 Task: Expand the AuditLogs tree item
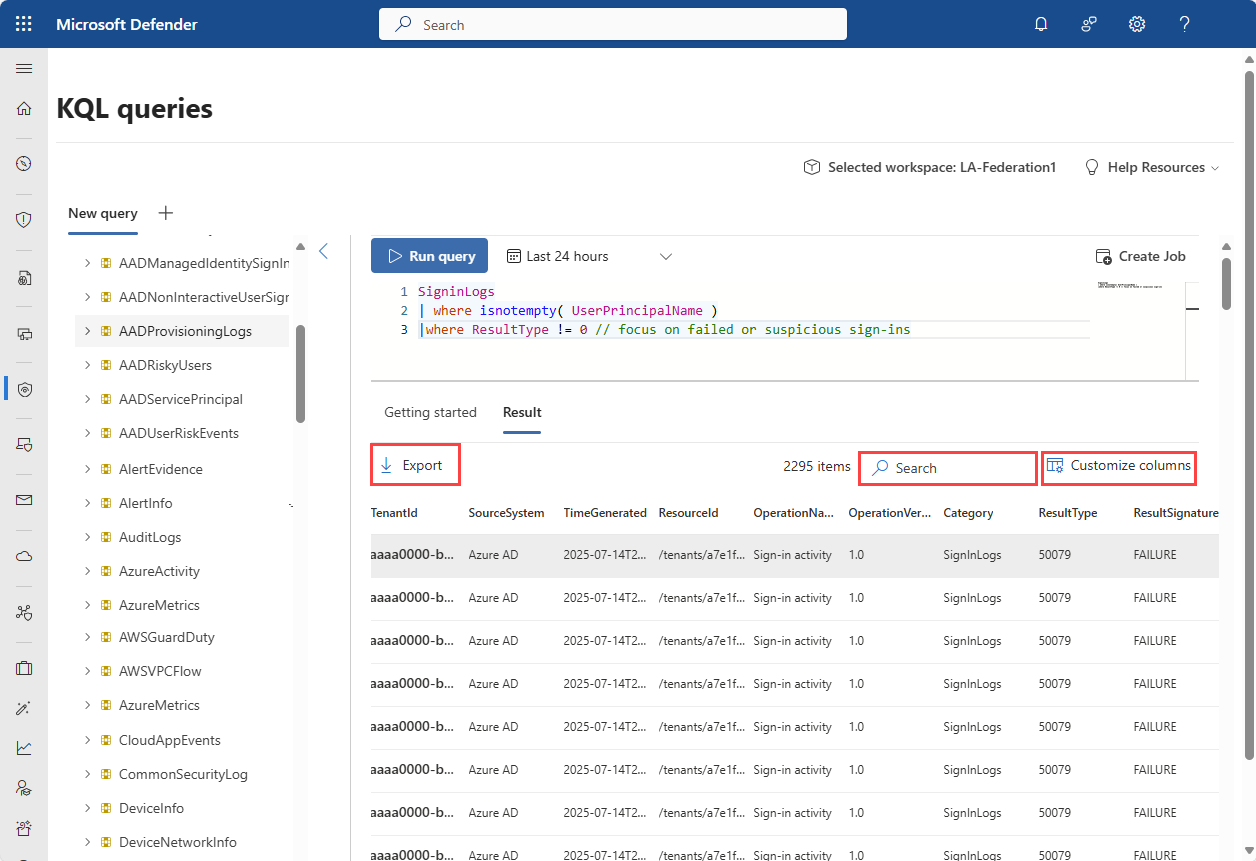88,537
